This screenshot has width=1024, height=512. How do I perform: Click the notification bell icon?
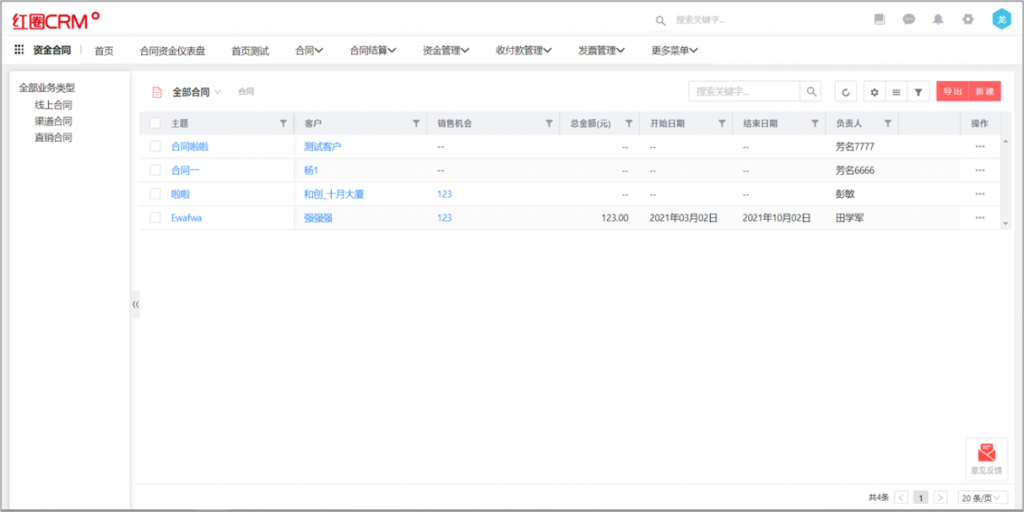pos(938,19)
